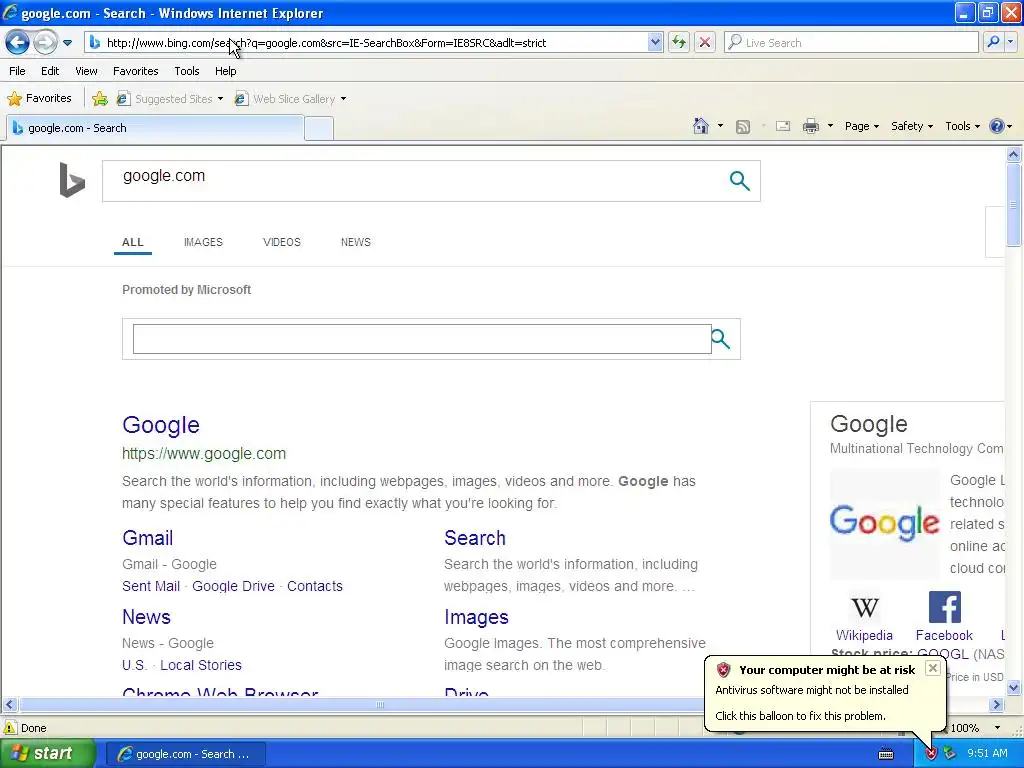Open the Windows start button
This screenshot has height=768, width=1024.
[47, 753]
